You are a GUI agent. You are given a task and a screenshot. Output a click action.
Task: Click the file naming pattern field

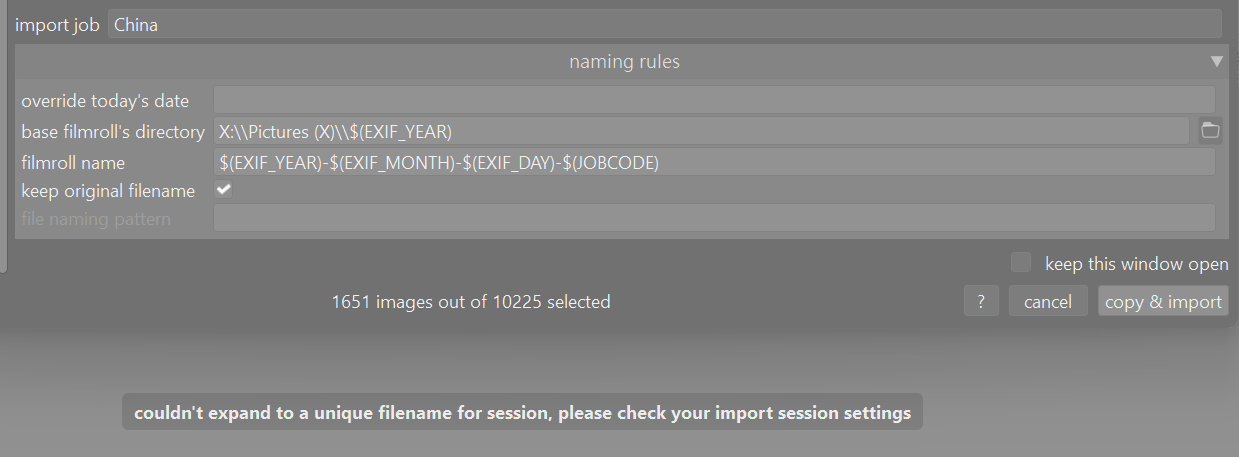coord(714,218)
